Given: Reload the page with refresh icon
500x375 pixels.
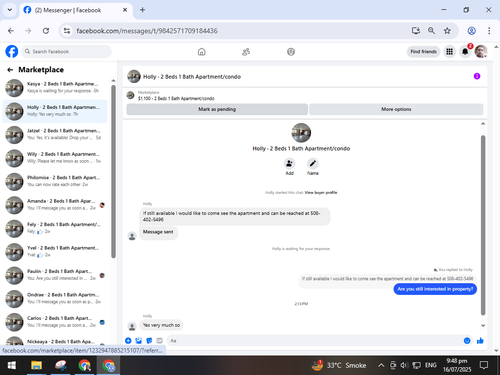Looking at the screenshot, I should point(46,31).
